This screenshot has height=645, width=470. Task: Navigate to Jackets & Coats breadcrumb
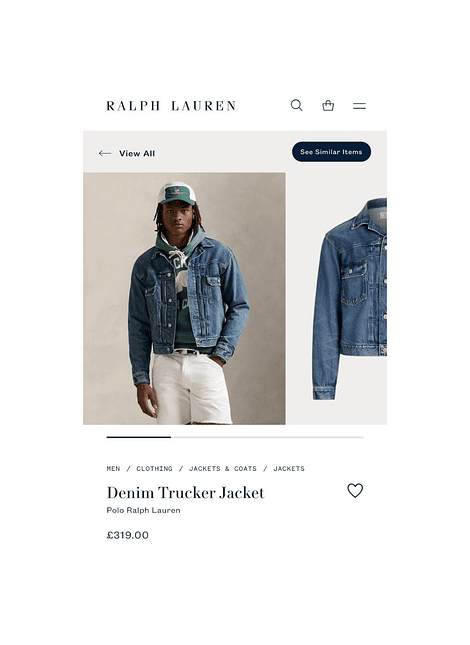coord(222,469)
